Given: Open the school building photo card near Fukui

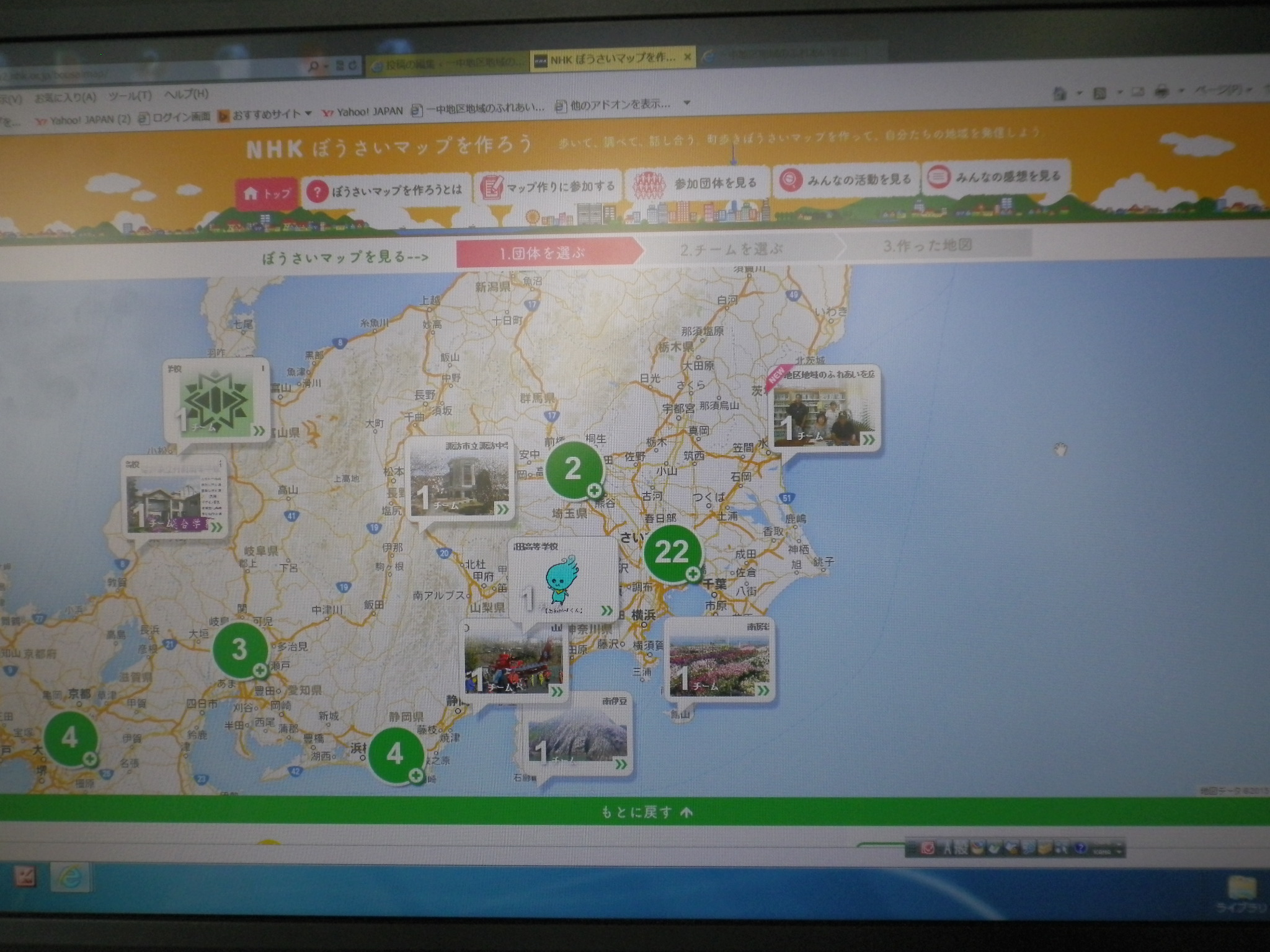Looking at the screenshot, I should 174,498.
